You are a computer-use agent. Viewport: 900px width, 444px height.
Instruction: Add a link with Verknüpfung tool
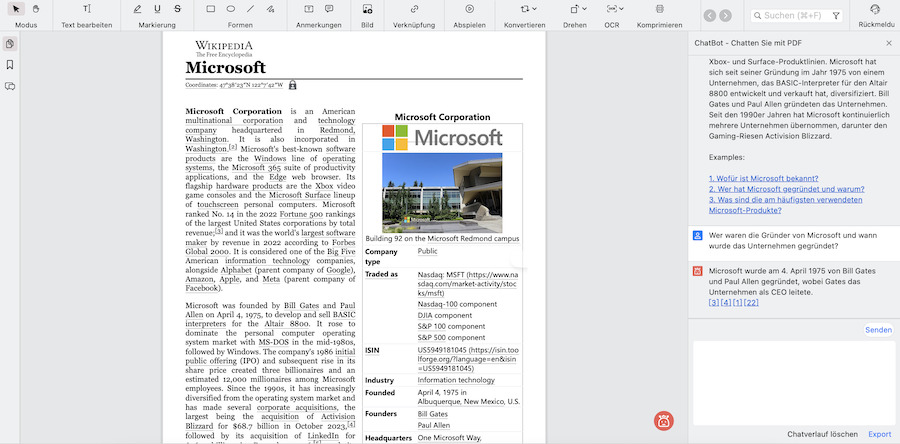[x=414, y=9]
